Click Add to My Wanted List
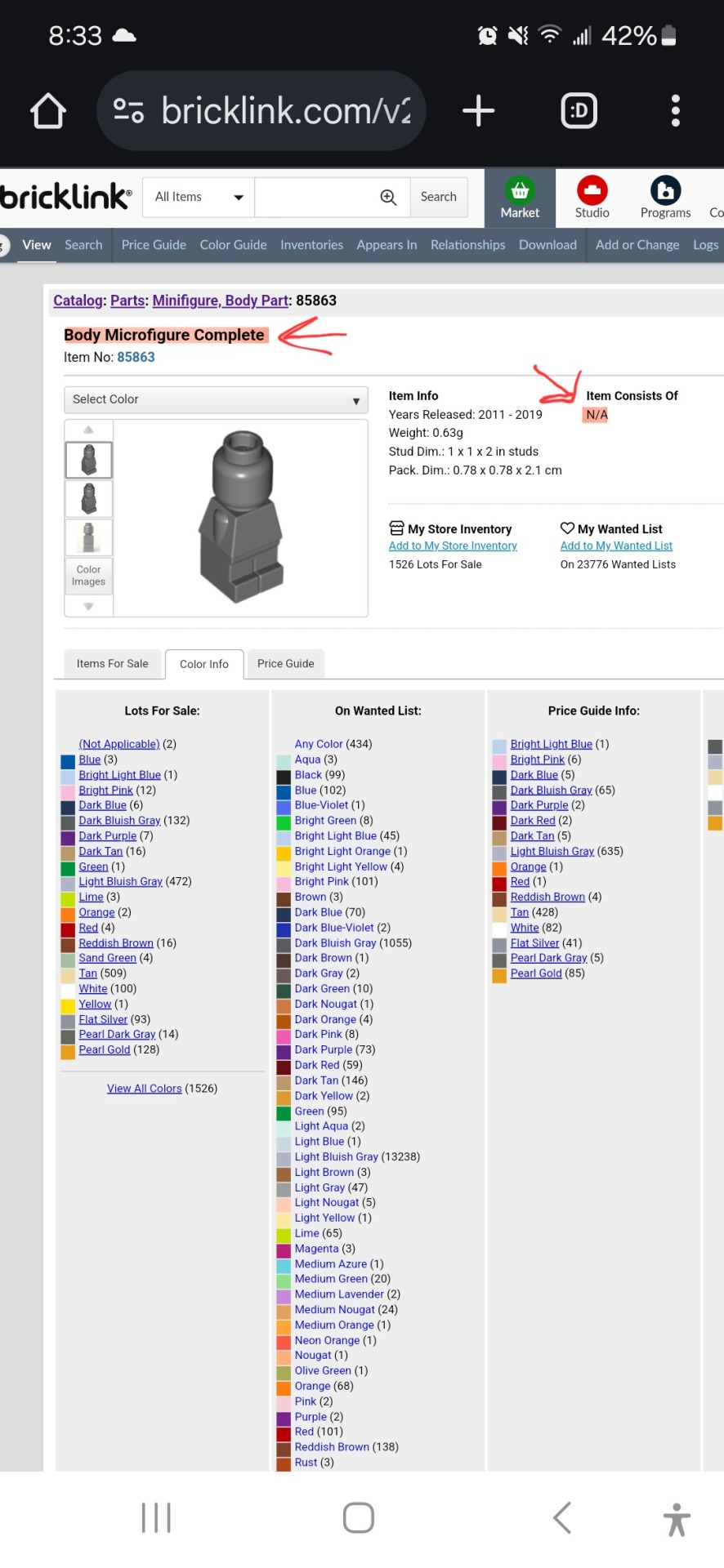 click(x=616, y=546)
